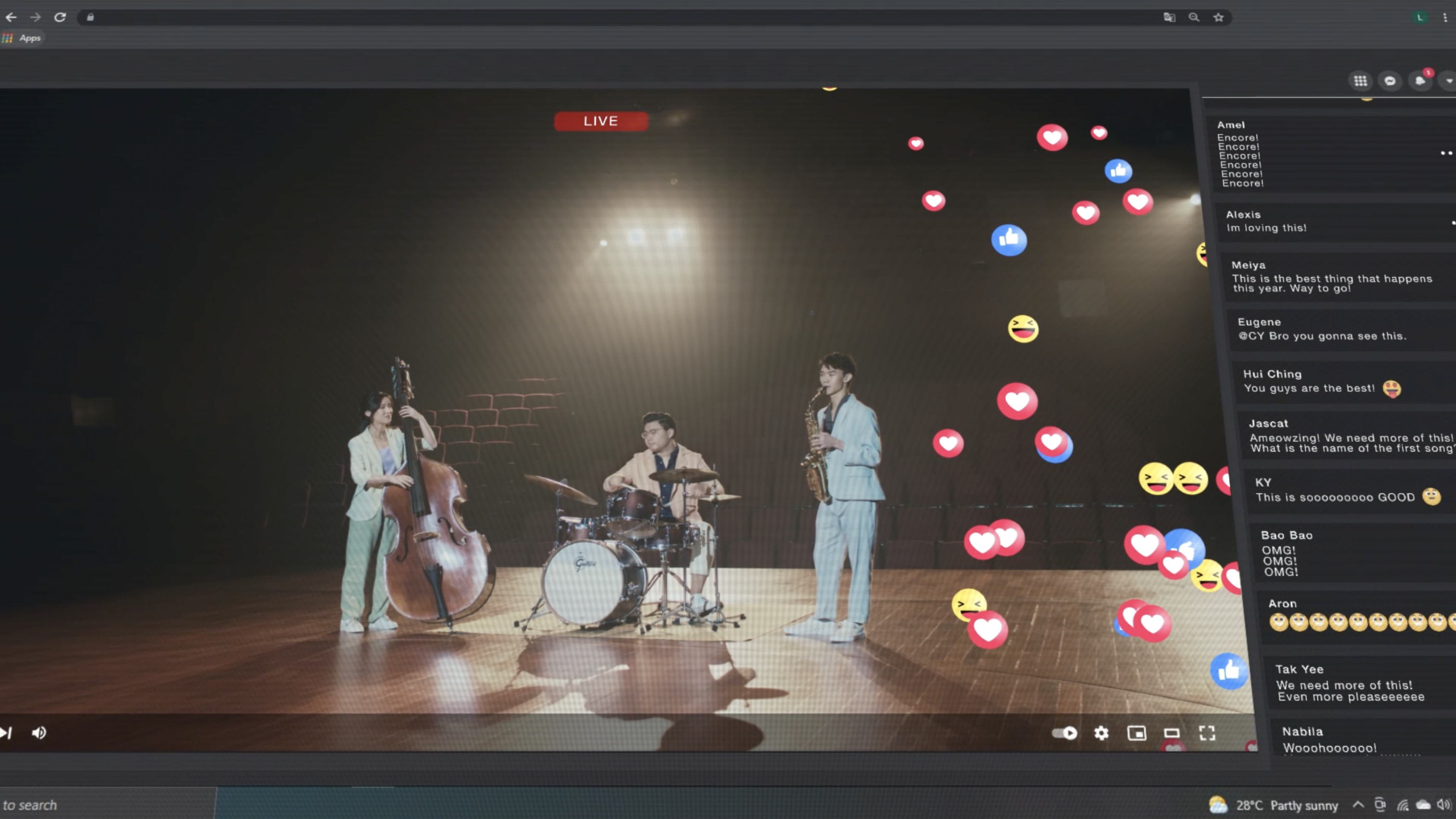Click the red LIVE badge
1456x819 pixels.
601,121
